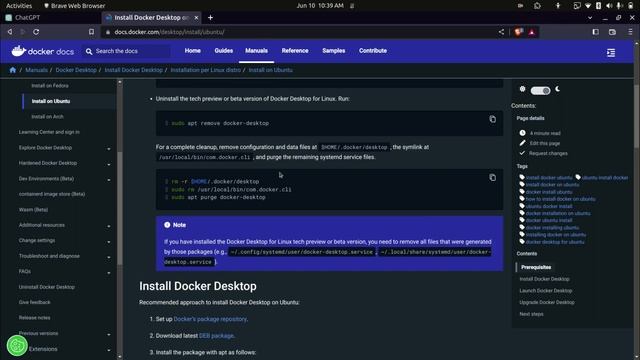
Task: Click browser back arrow
Action: 10,32
